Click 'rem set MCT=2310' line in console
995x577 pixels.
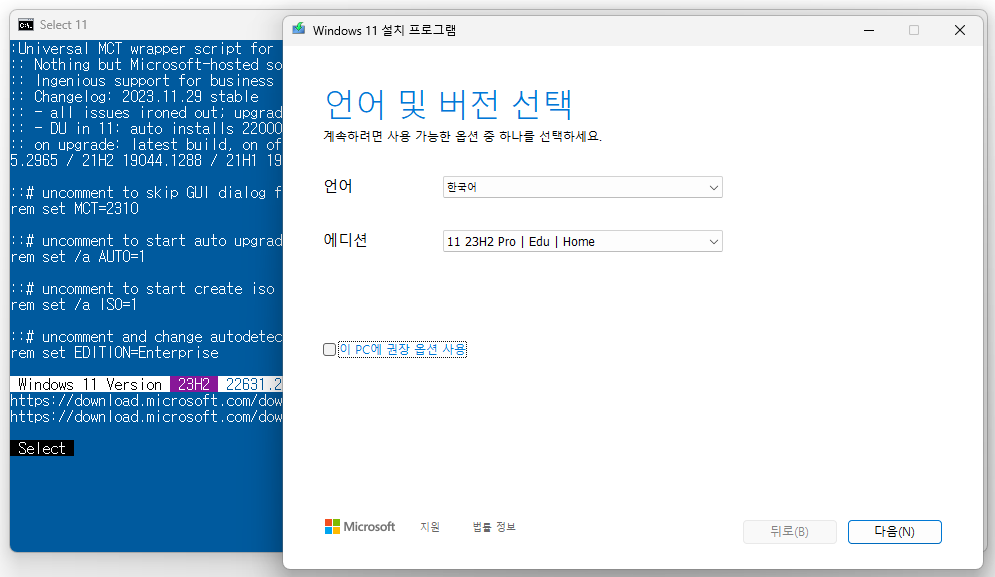point(74,209)
